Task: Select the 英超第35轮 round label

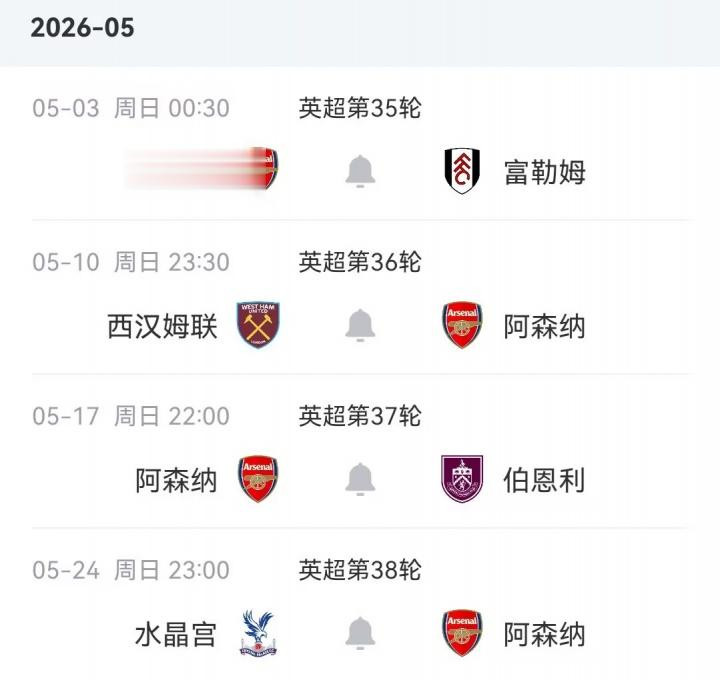Action: tap(360, 108)
